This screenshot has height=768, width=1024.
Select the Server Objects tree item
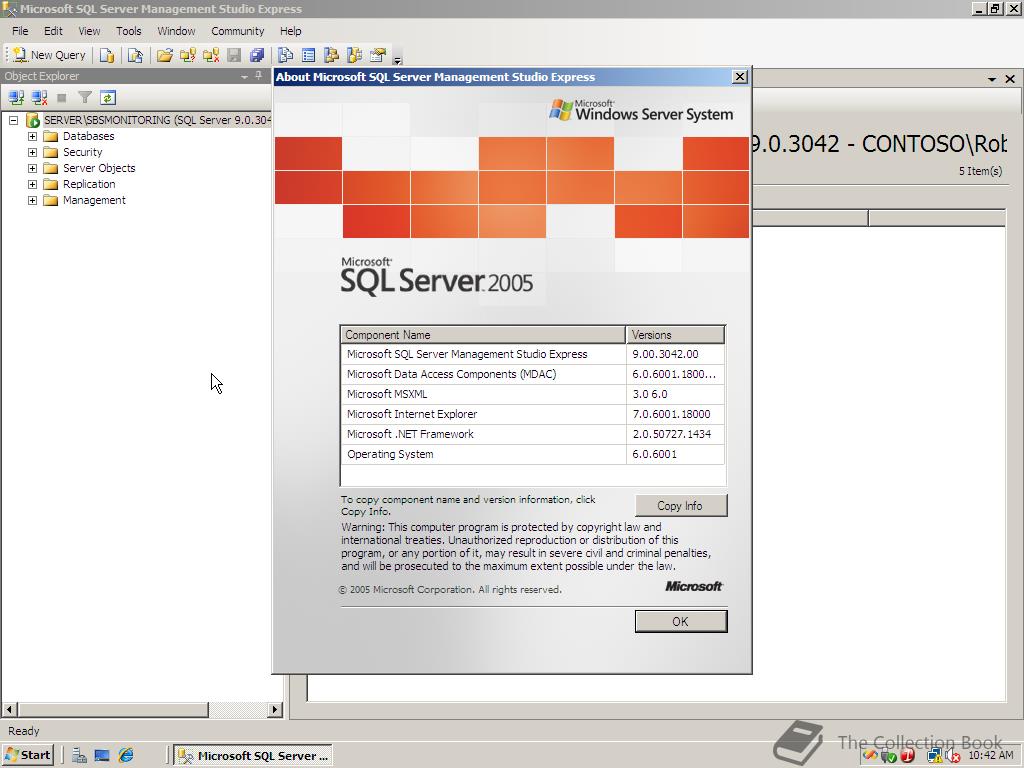pos(99,168)
